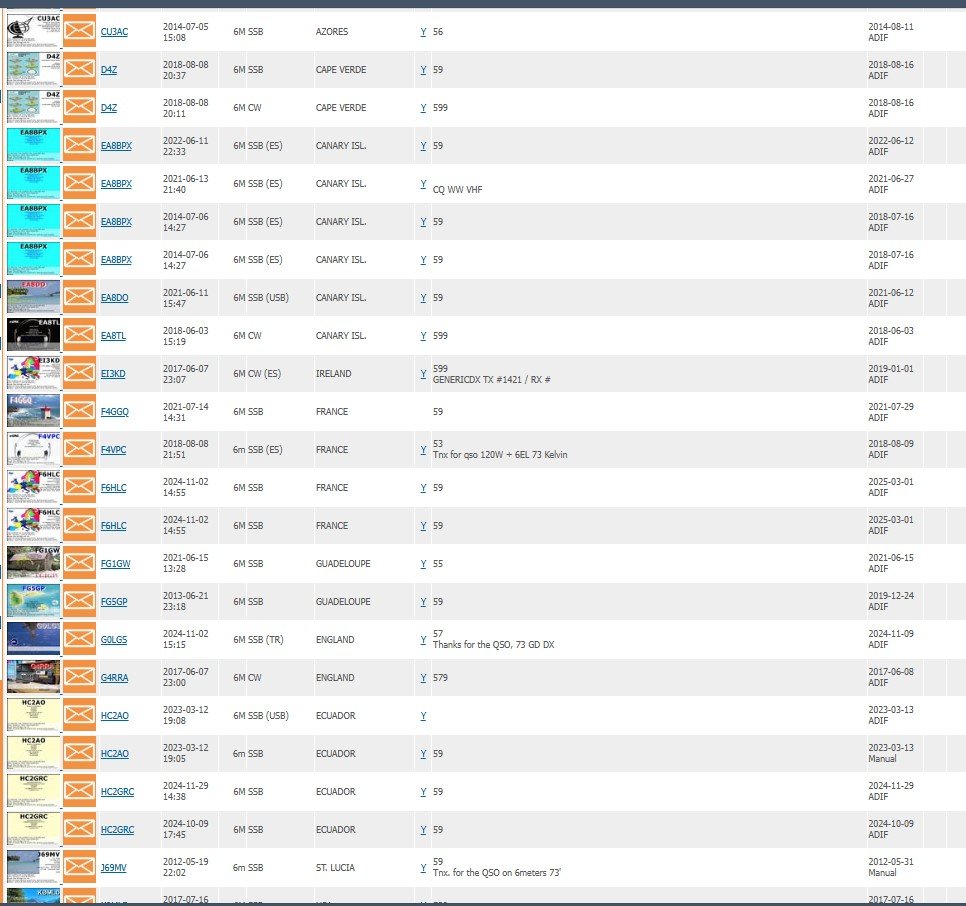This screenshot has width=966, height=906.
Task: Open the envelope icon for EA8DO
Action: pyautogui.click(x=80, y=298)
